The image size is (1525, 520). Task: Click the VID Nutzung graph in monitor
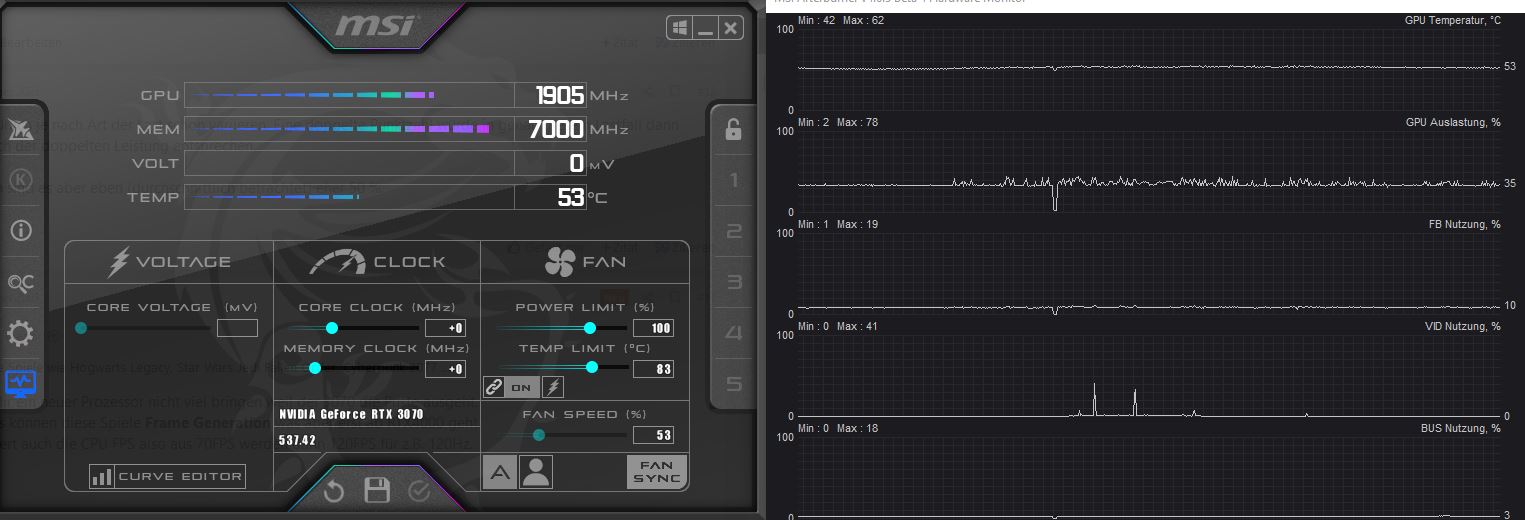(1150, 375)
